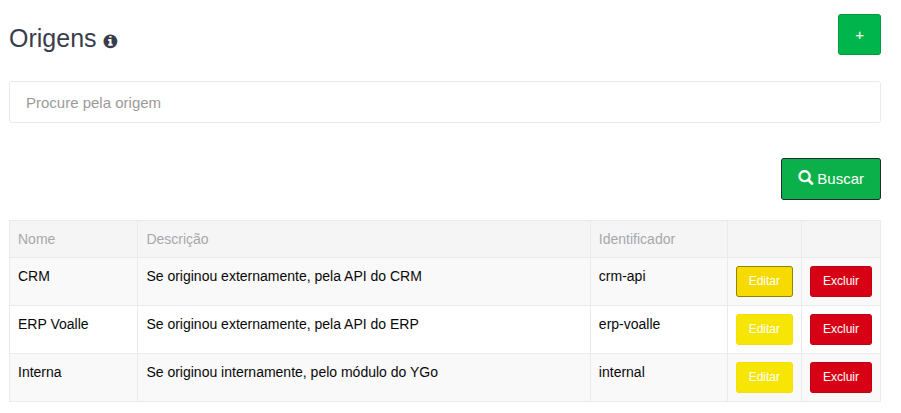This screenshot has height=413, width=901.
Task: Select the Interna name cell
Action: (40, 372)
